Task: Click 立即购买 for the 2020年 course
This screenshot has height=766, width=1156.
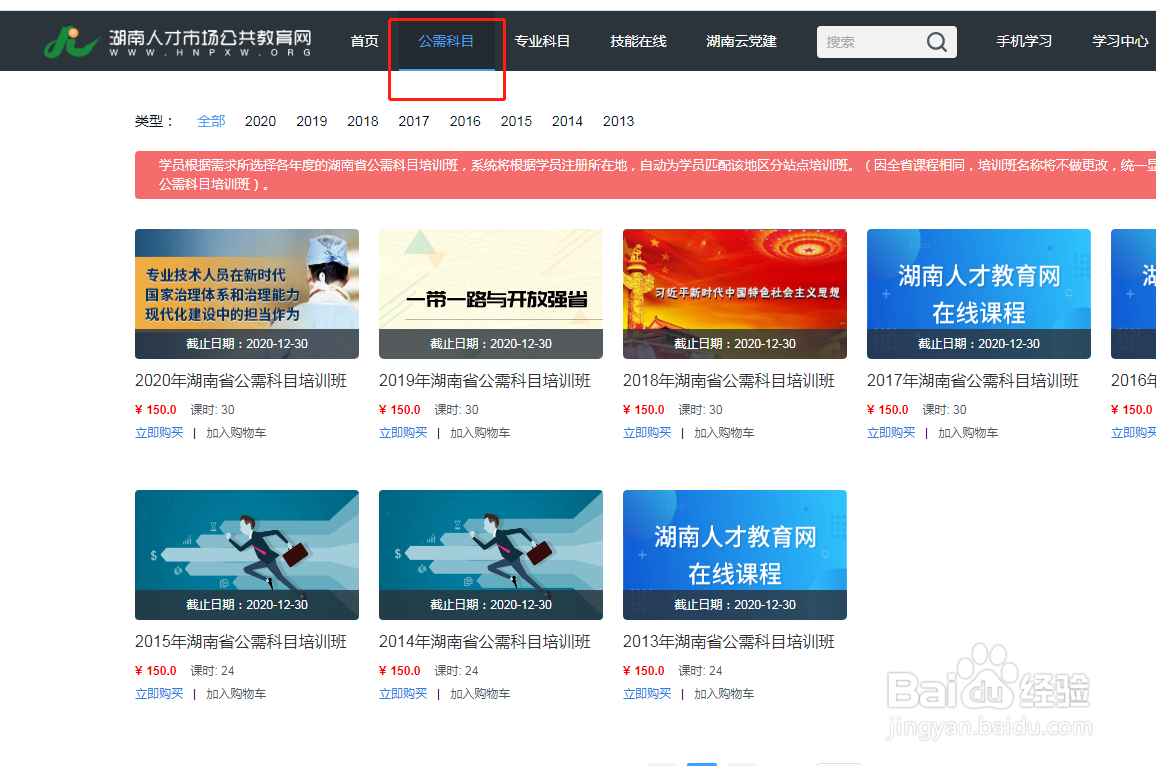Action: pyautogui.click(x=159, y=433)
